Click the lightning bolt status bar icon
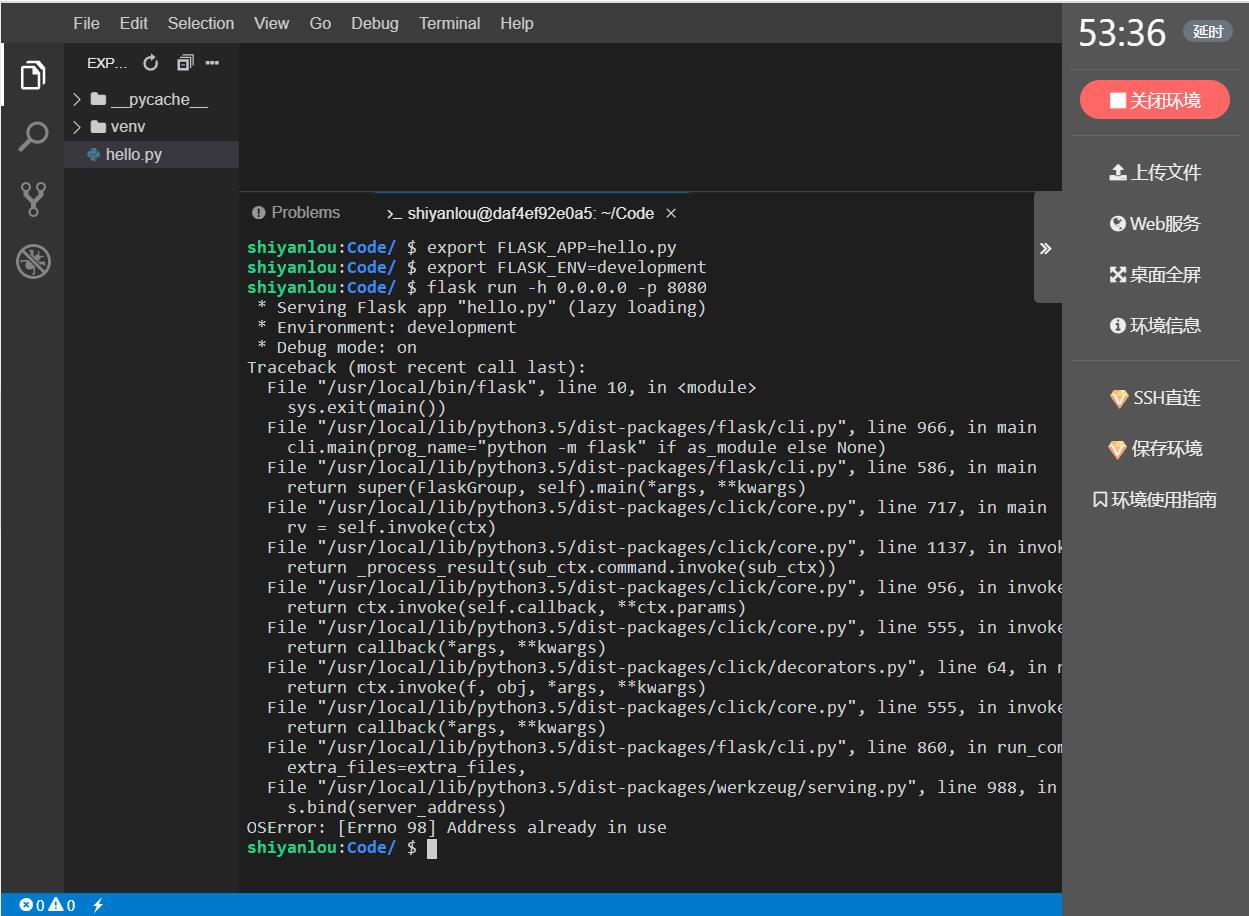Viewport: 1249px width, 916px height. (98, 905)
